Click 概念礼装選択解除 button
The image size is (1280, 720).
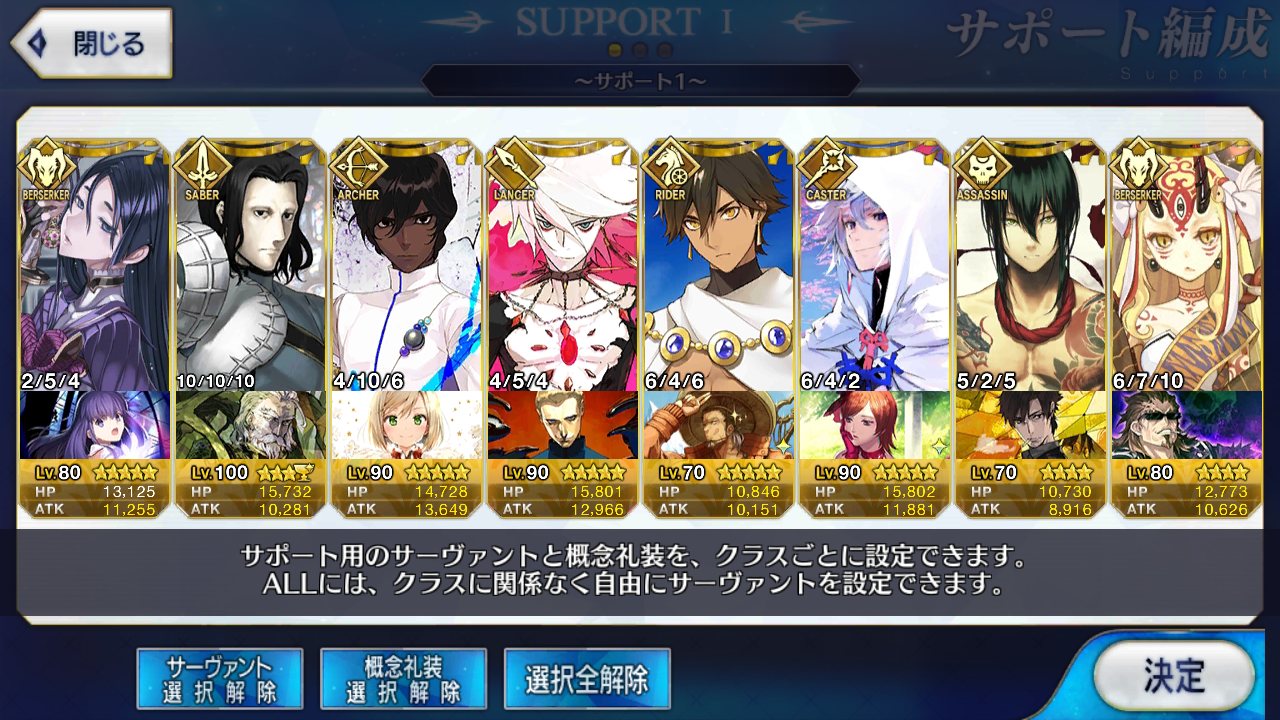pos(403,679)
